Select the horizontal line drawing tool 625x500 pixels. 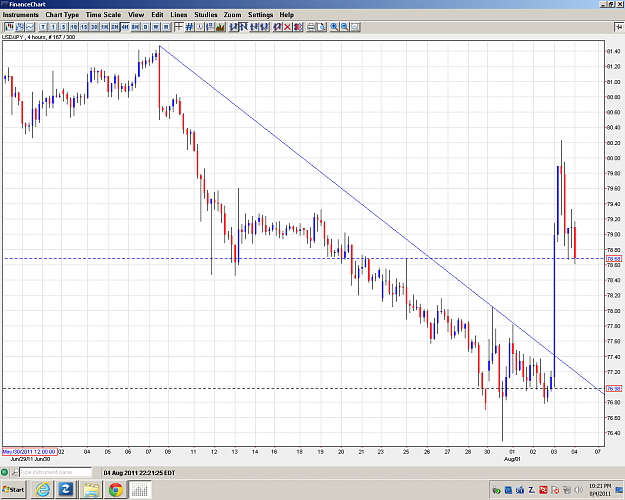(254, 27)
